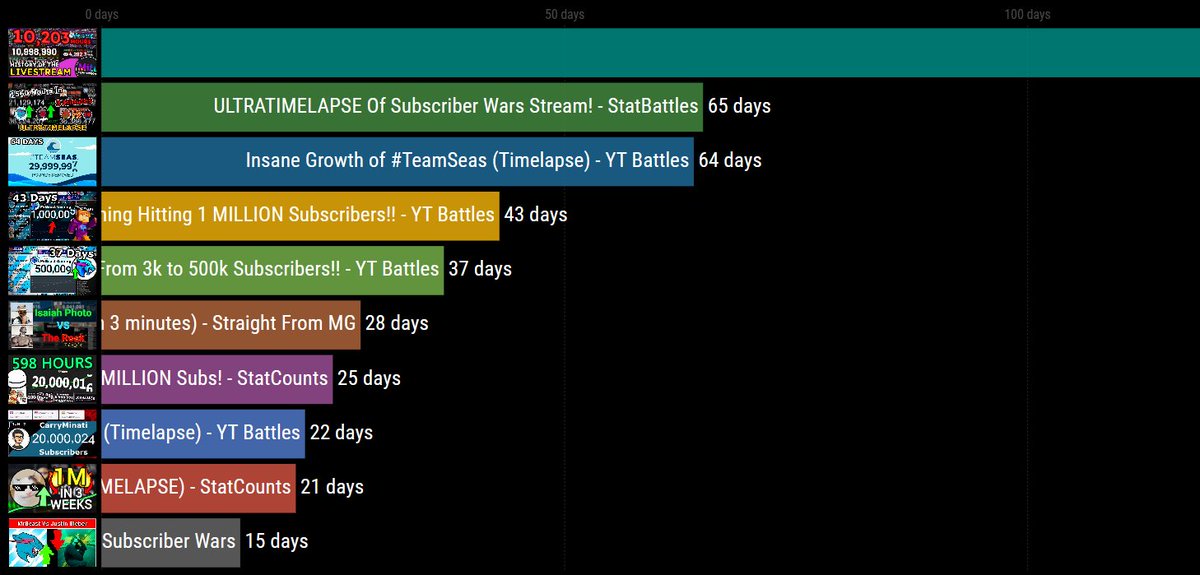Viewport: 1200px width, 575px height.
Task: Select the gray Subscriber Wars bar
Action: pos(171,543)
